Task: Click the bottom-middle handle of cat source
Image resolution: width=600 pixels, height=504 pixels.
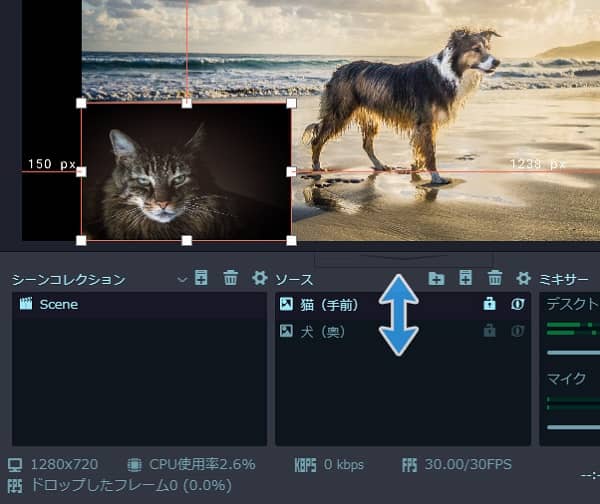Action: point(186,240)
